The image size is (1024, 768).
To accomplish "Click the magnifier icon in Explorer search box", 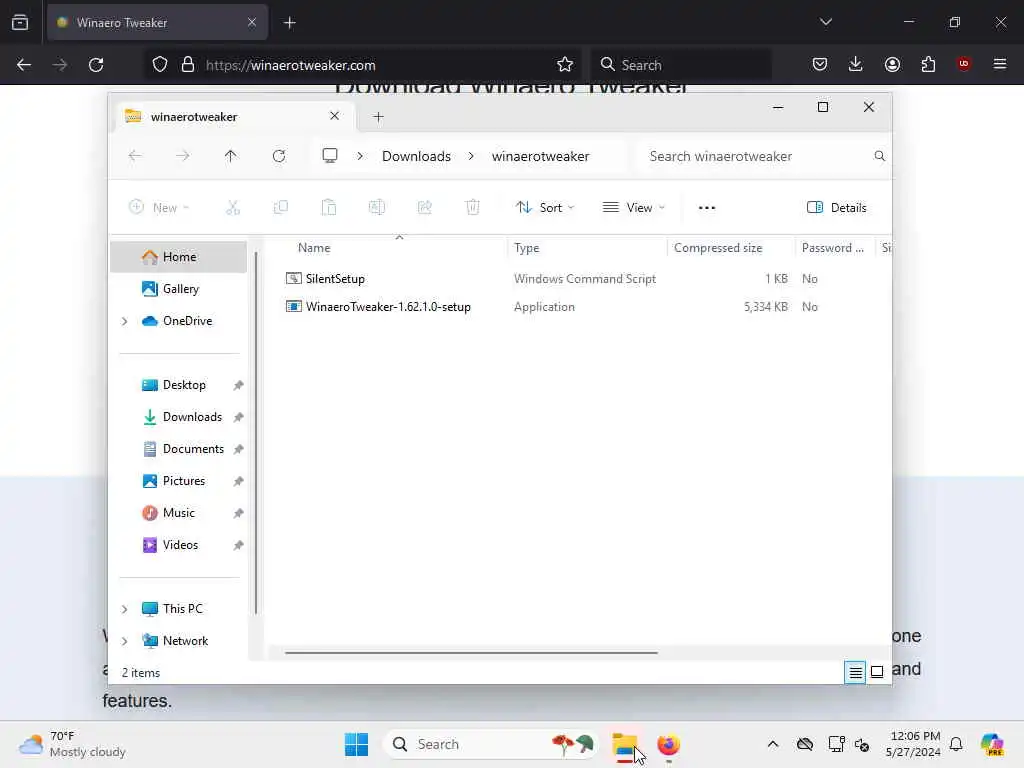I will tap(880, 156).
